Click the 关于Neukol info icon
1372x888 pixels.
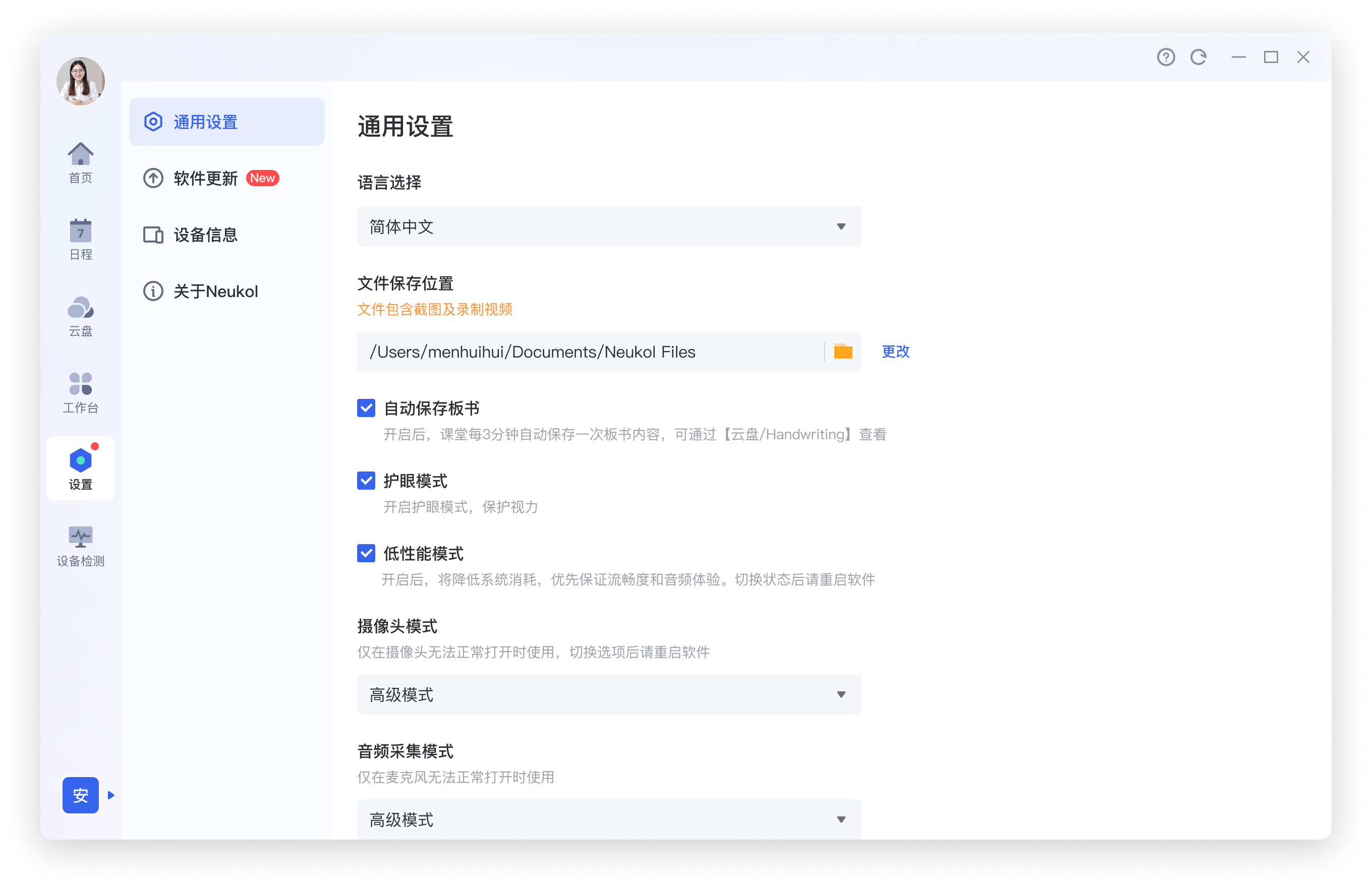click(x=153, y=291)
